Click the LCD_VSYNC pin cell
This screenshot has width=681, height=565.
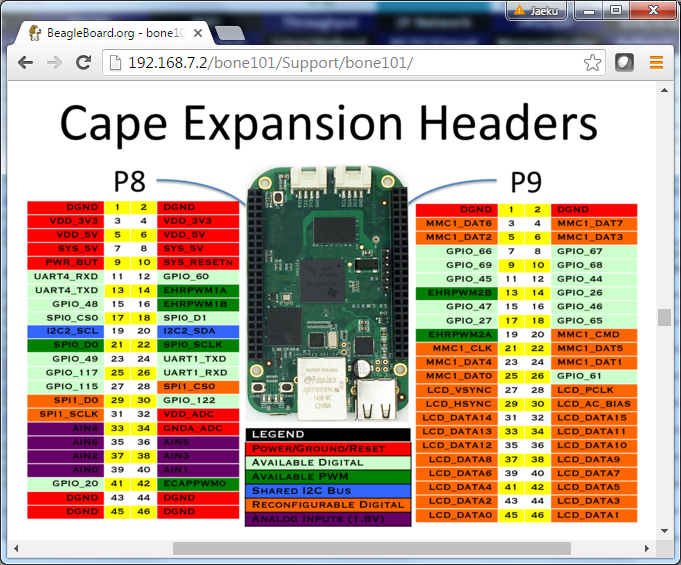pyautogui.click(x=456, y=390)
